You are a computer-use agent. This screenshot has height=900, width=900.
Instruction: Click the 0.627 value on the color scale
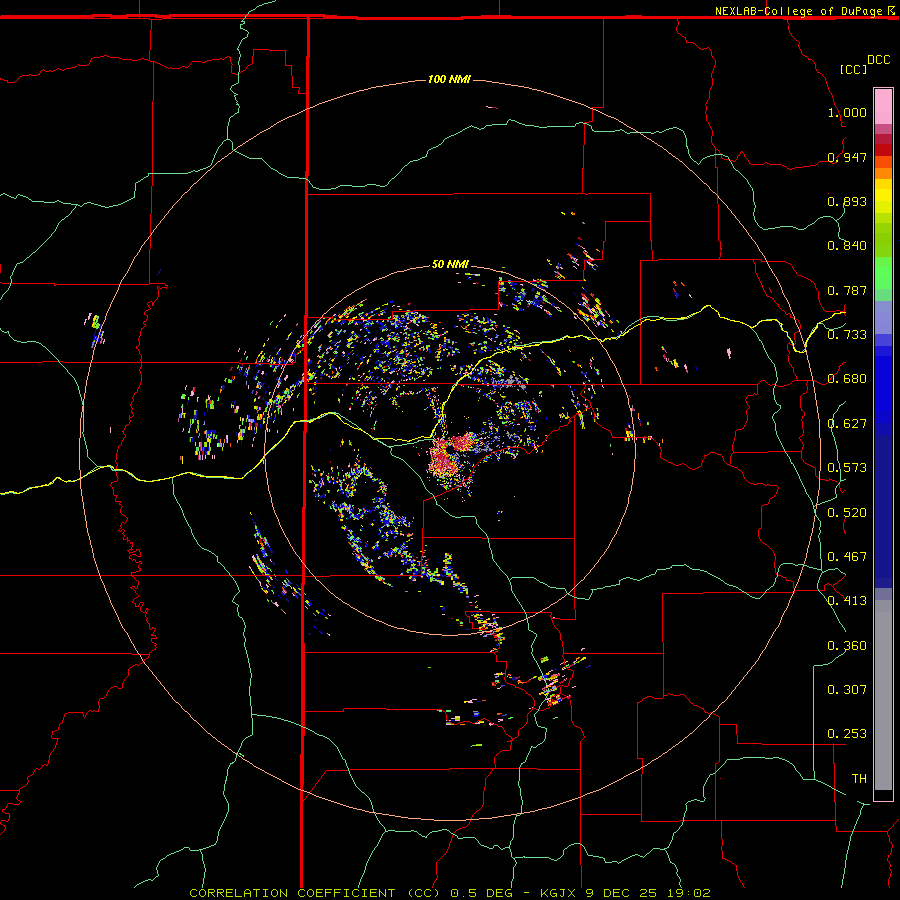coord(847,424)
